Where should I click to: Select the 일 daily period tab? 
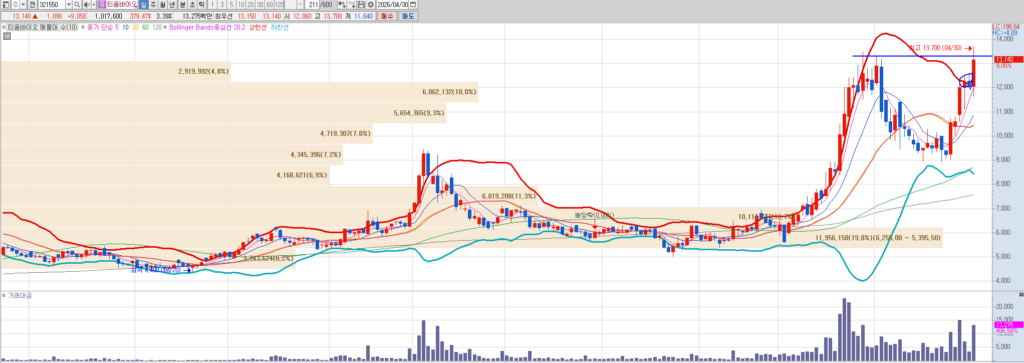143,5
